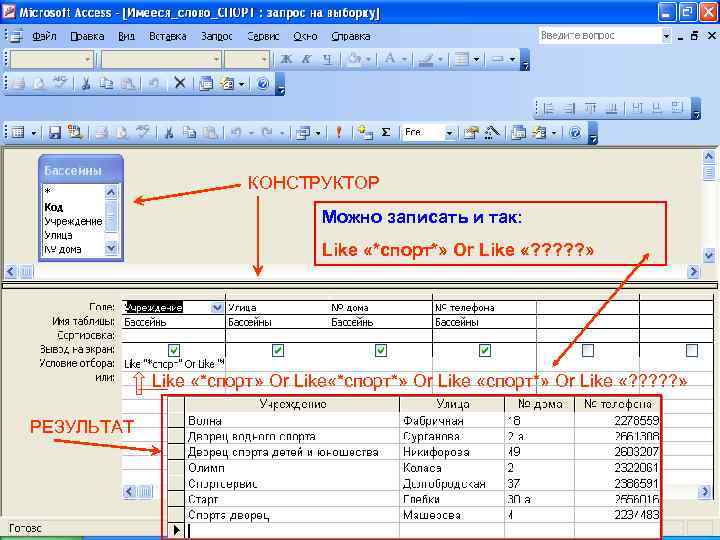720x540 pixels.
Task: Open the Учреждение field dropdown arrow
Action: click(218, 308)
